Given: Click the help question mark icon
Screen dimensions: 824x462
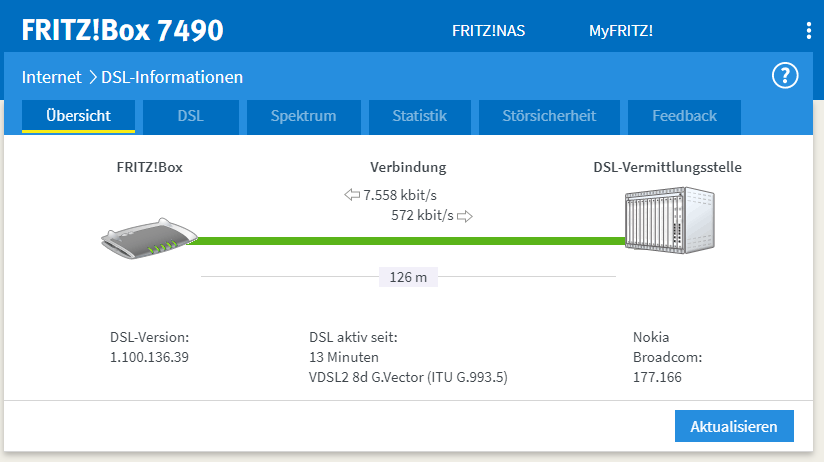Looking at the screenshot, I should coord(785,76).
